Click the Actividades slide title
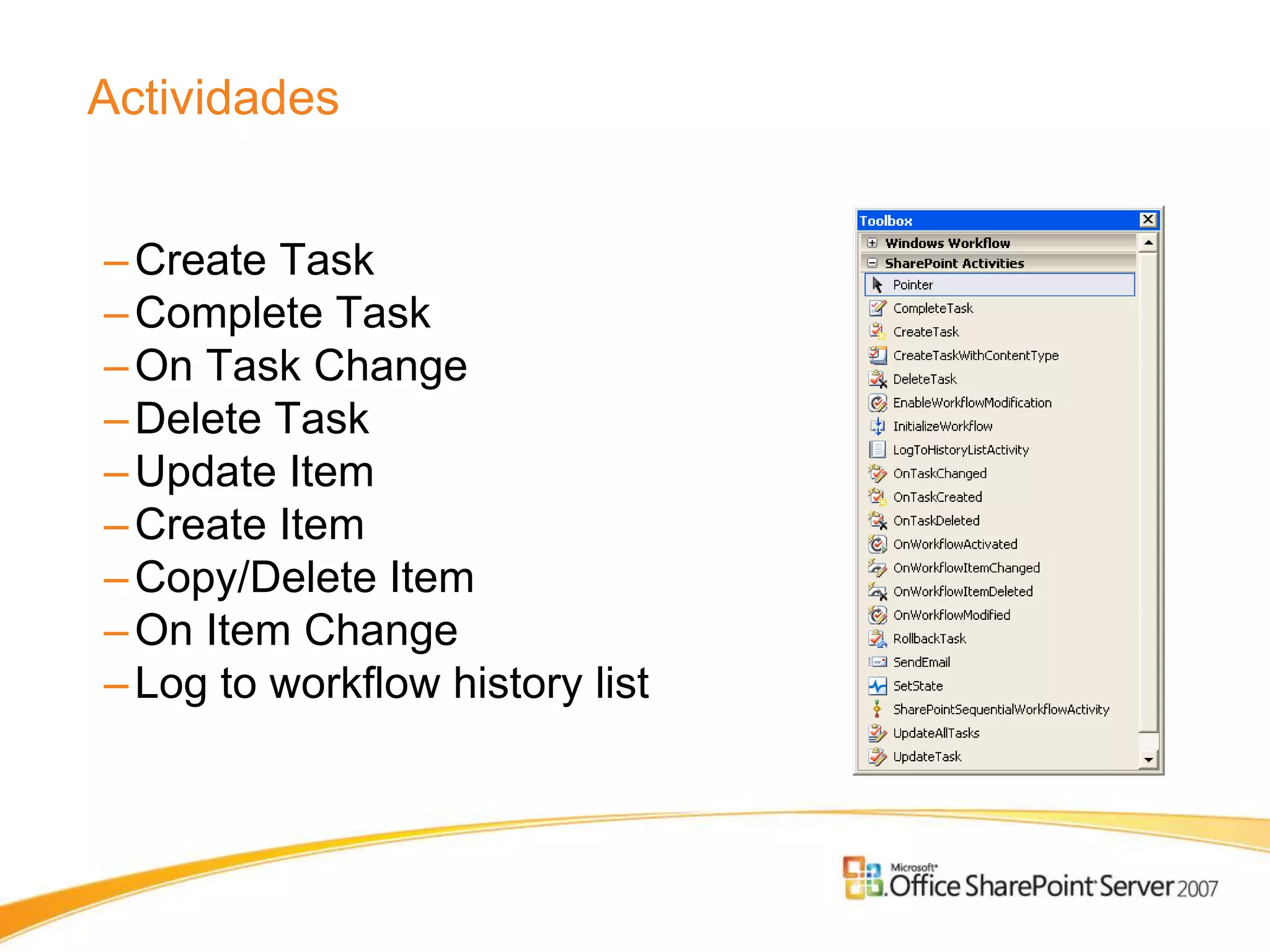 [213, 97]
